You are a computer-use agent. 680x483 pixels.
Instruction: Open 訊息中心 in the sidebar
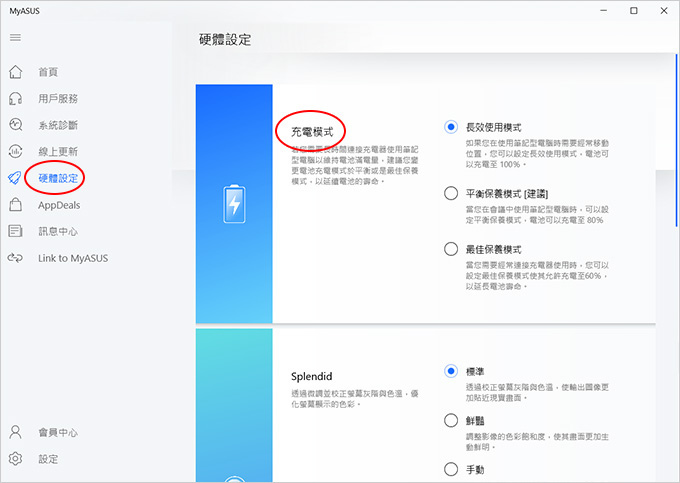[x=58, y=231]
